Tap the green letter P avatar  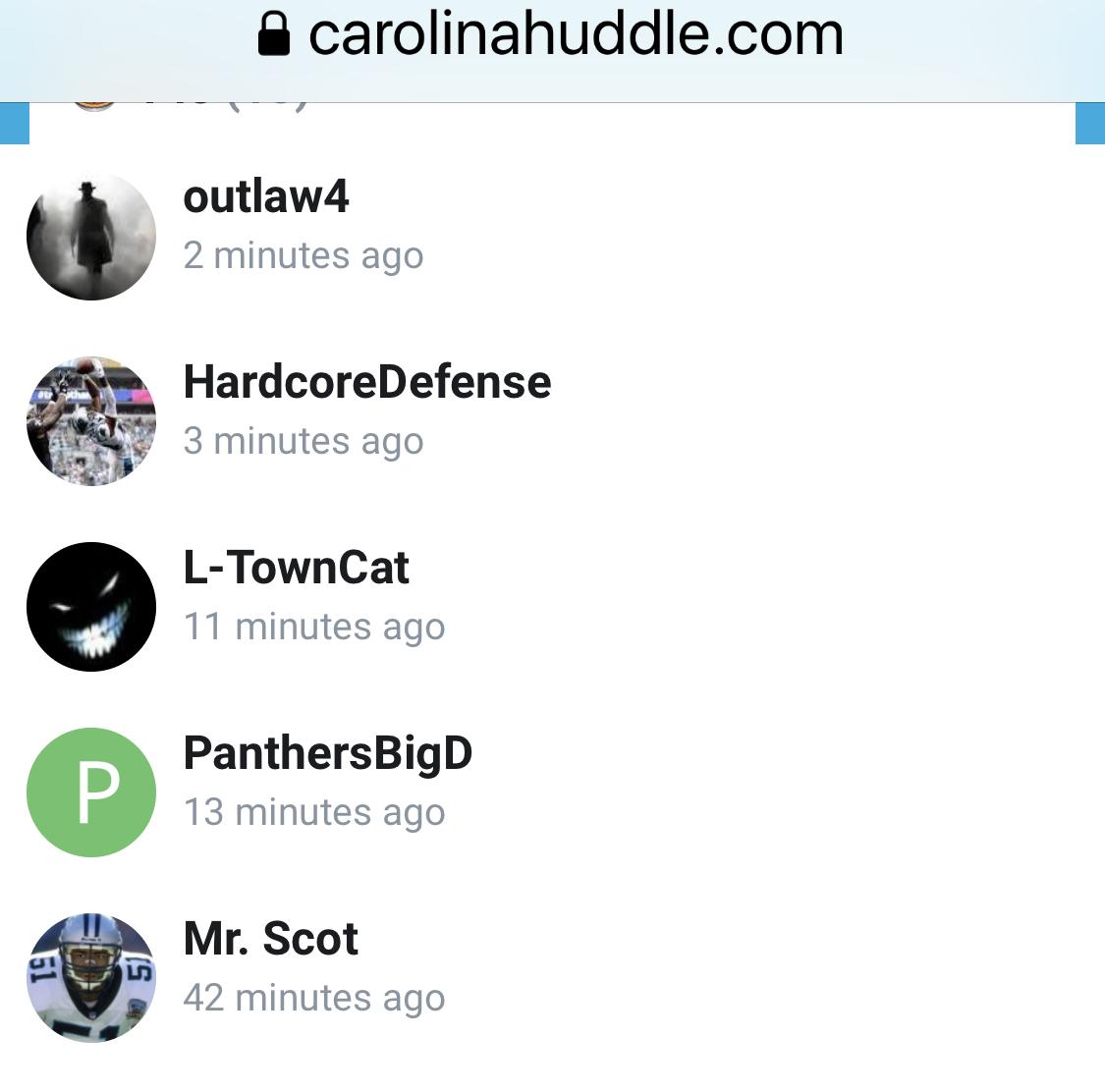91,792
